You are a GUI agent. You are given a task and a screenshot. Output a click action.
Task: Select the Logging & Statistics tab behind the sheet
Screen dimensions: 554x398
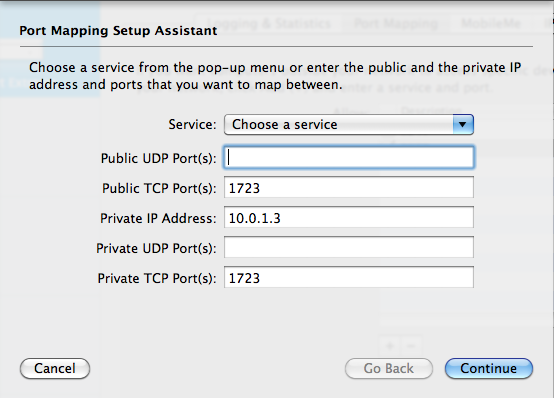coord(269,24)
